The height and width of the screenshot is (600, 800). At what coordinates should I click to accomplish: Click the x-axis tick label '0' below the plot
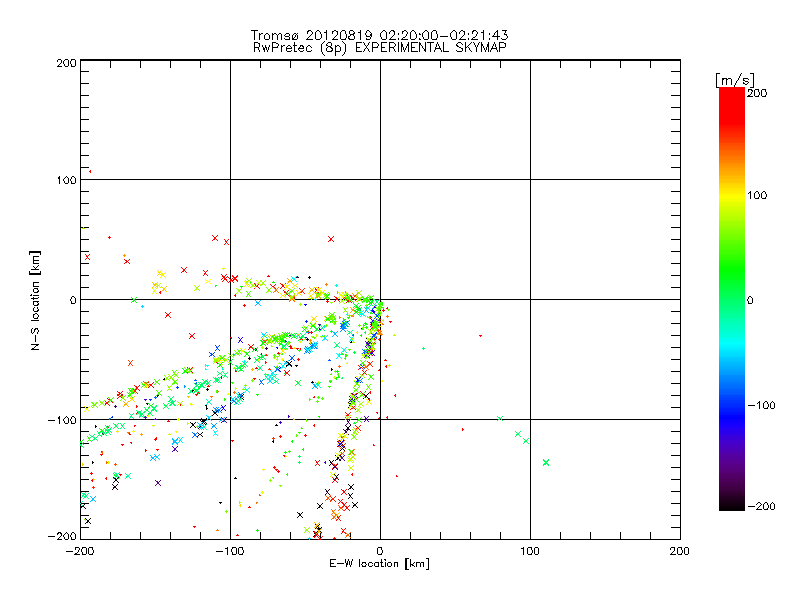380,551
